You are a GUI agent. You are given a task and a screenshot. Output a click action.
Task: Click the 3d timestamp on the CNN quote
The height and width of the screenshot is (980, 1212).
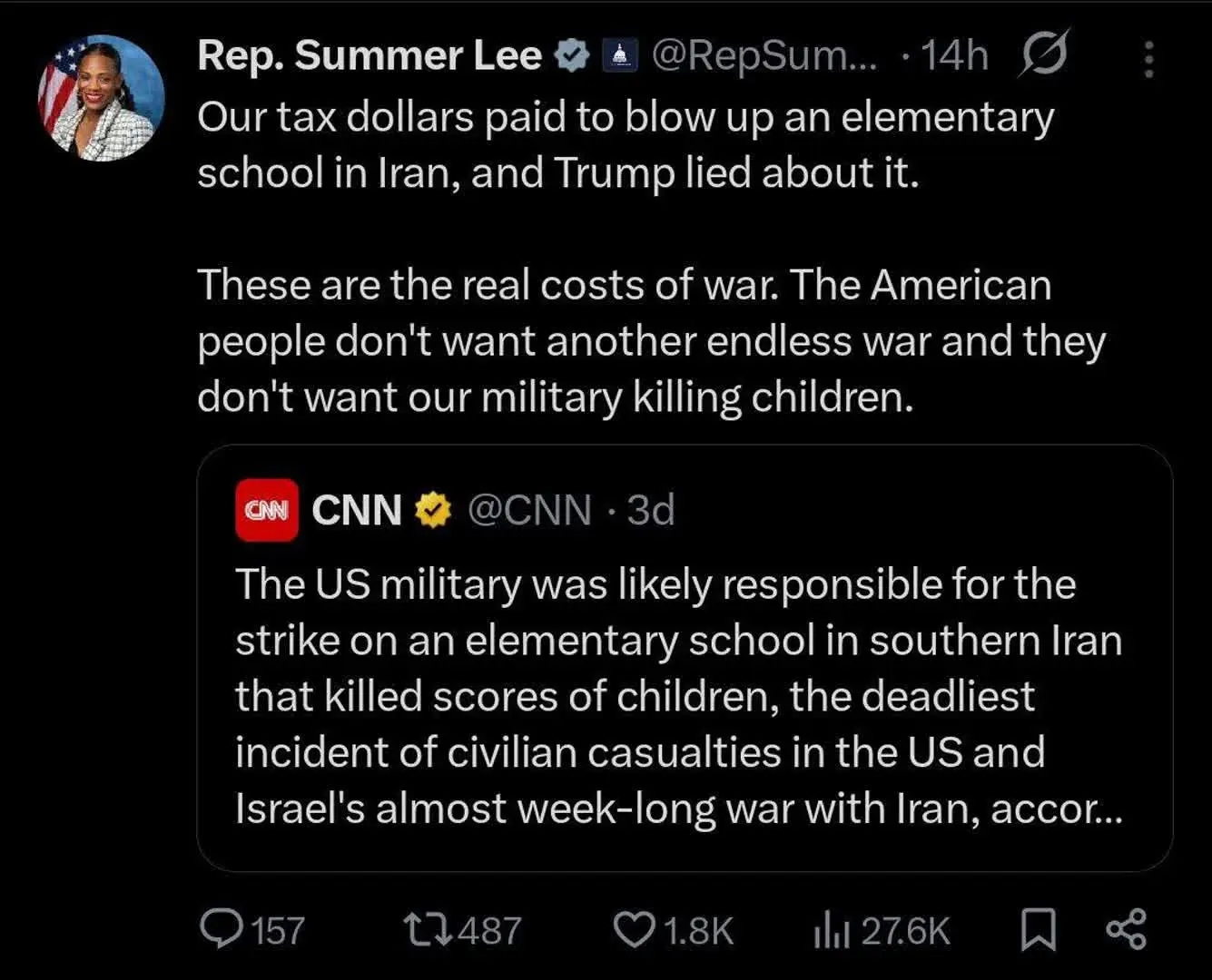[651, 510]
